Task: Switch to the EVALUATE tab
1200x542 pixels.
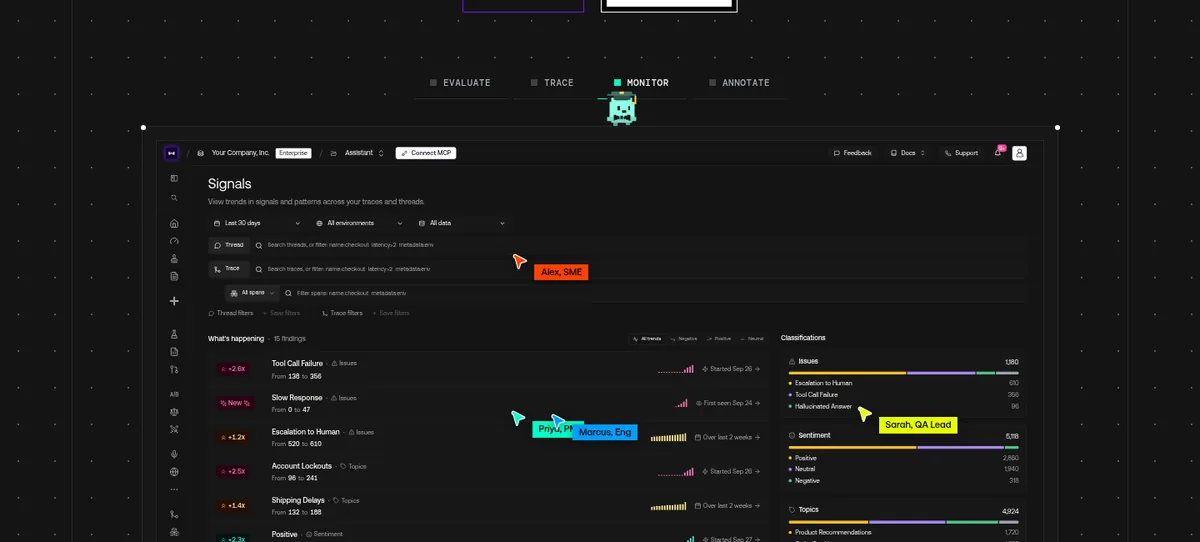Action: pyautogui.click(x=460, y=83)
